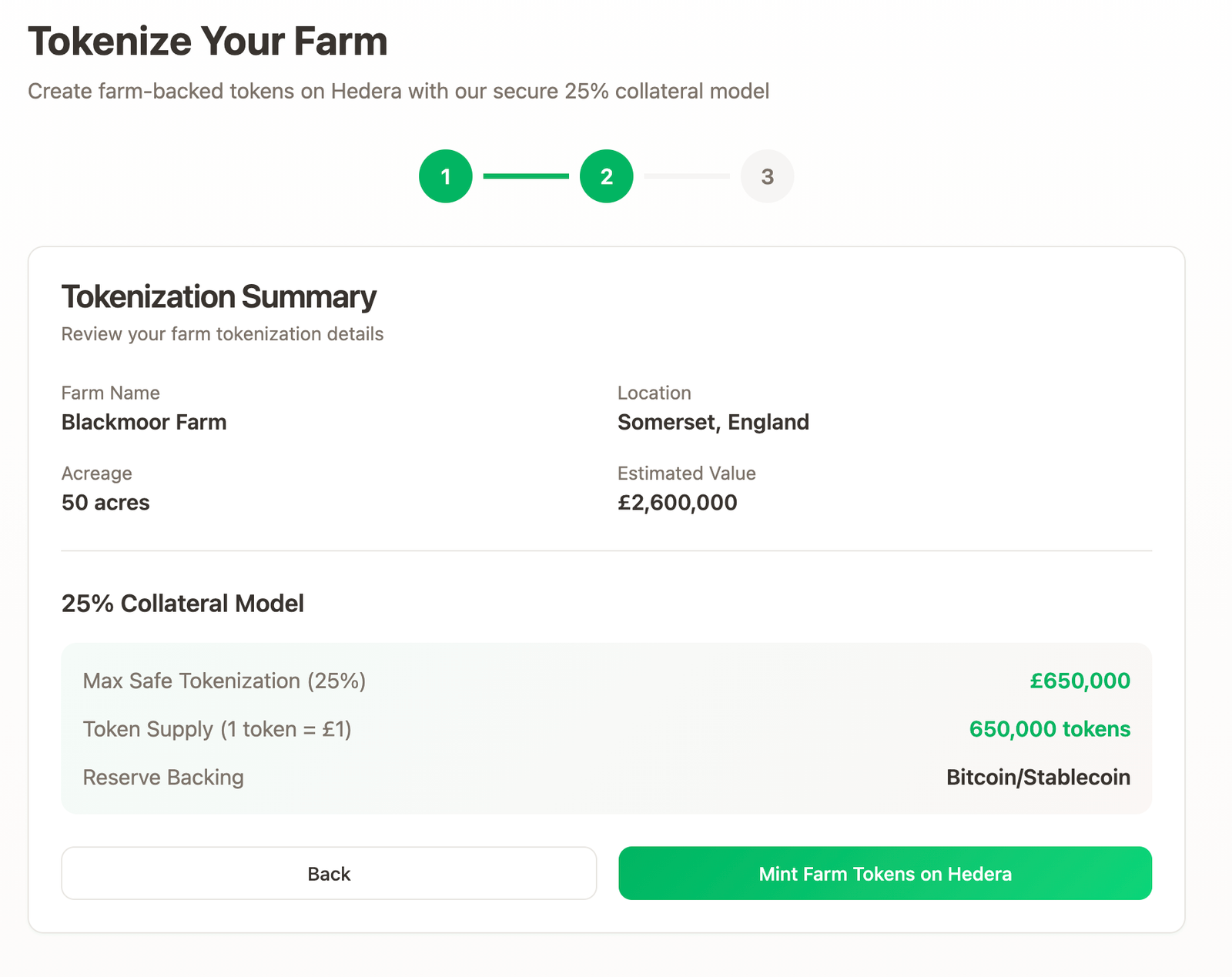Click the 25% Collateral Model heading
The height and width of the screenshot is (977, 1232).
[182, 604]
